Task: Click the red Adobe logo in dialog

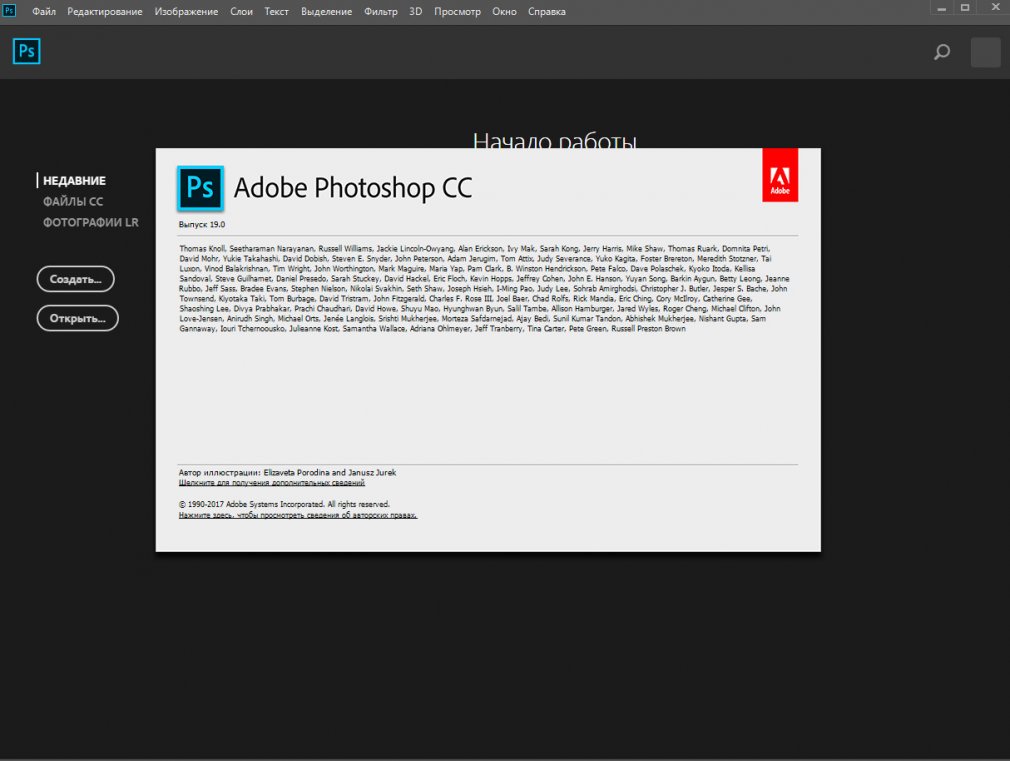Action: pos(780,175)
